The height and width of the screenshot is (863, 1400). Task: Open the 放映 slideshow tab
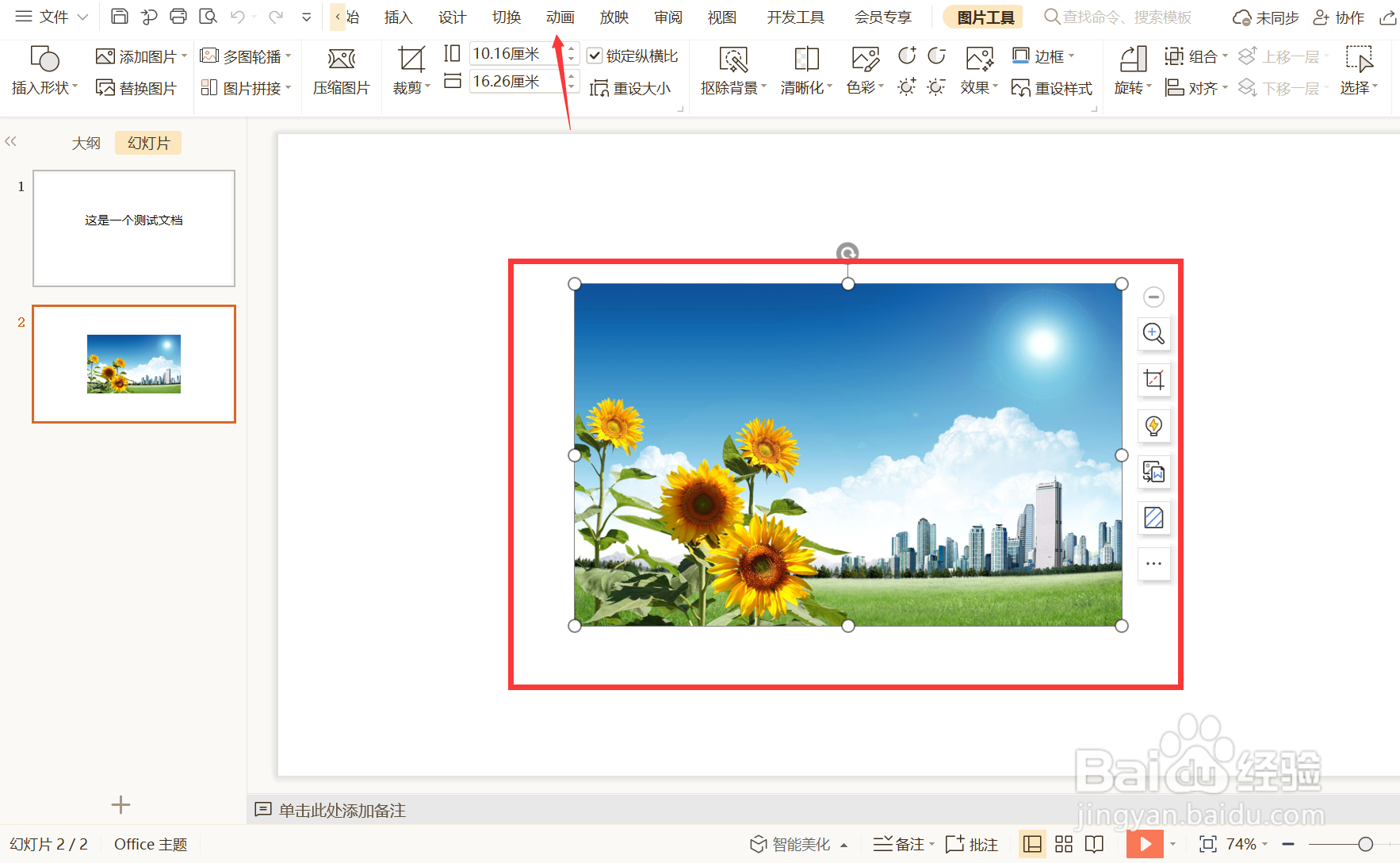pos(614,17)
